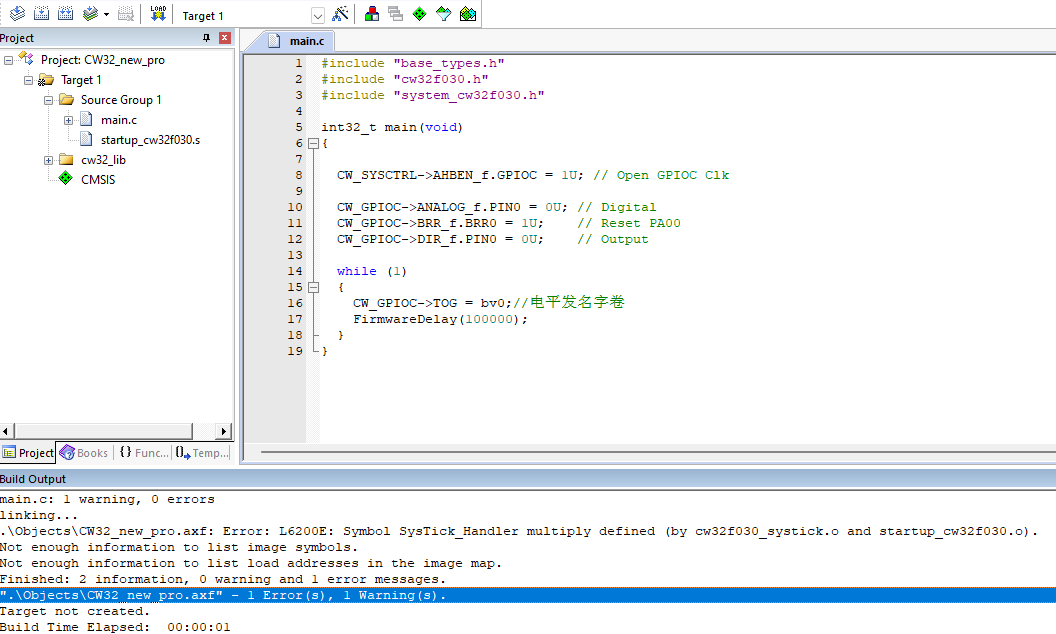Click line number 10 in the gutter
Viewport: 1056px width, 634px height.
point(295,208)
